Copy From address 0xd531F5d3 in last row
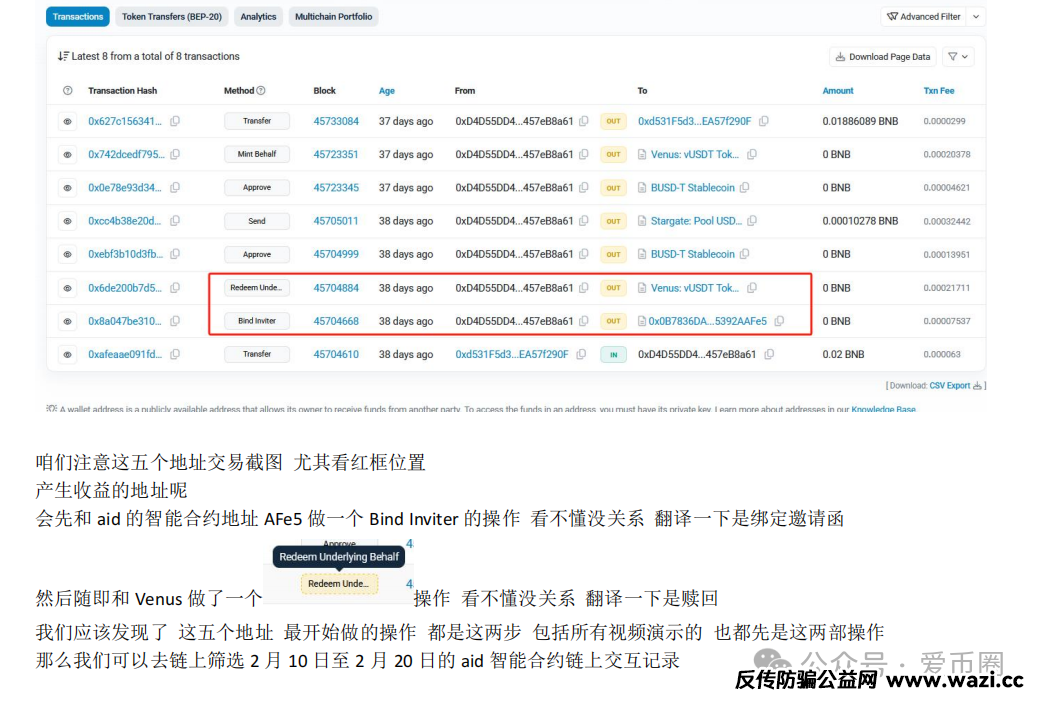The height and width of the screenshot is (707, 1038). point(581,354)
